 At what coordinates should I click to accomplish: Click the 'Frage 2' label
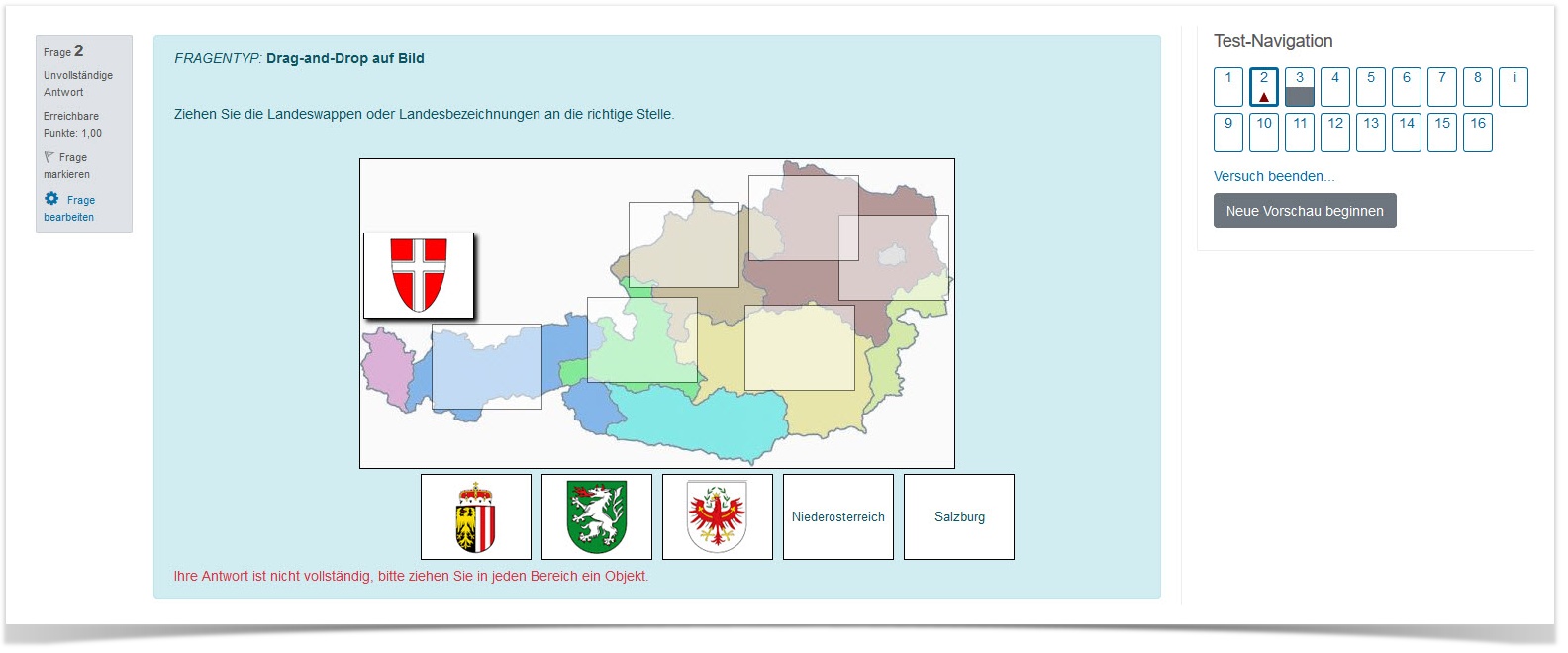tap(63, 51)
